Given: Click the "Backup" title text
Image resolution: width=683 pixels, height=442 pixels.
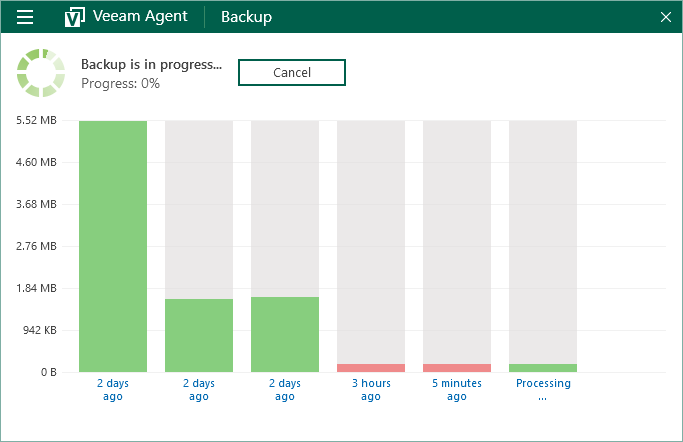Looking at the screenshot, I should pos(247,17).
